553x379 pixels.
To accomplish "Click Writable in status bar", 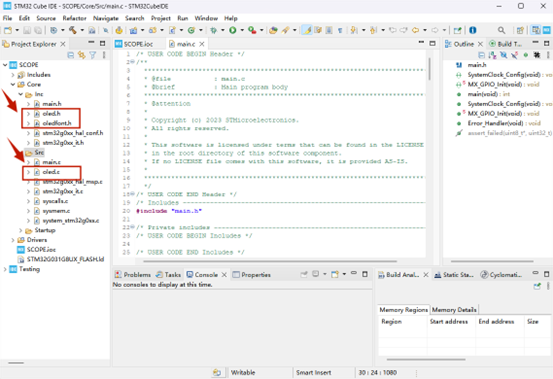I will point(243,373).
